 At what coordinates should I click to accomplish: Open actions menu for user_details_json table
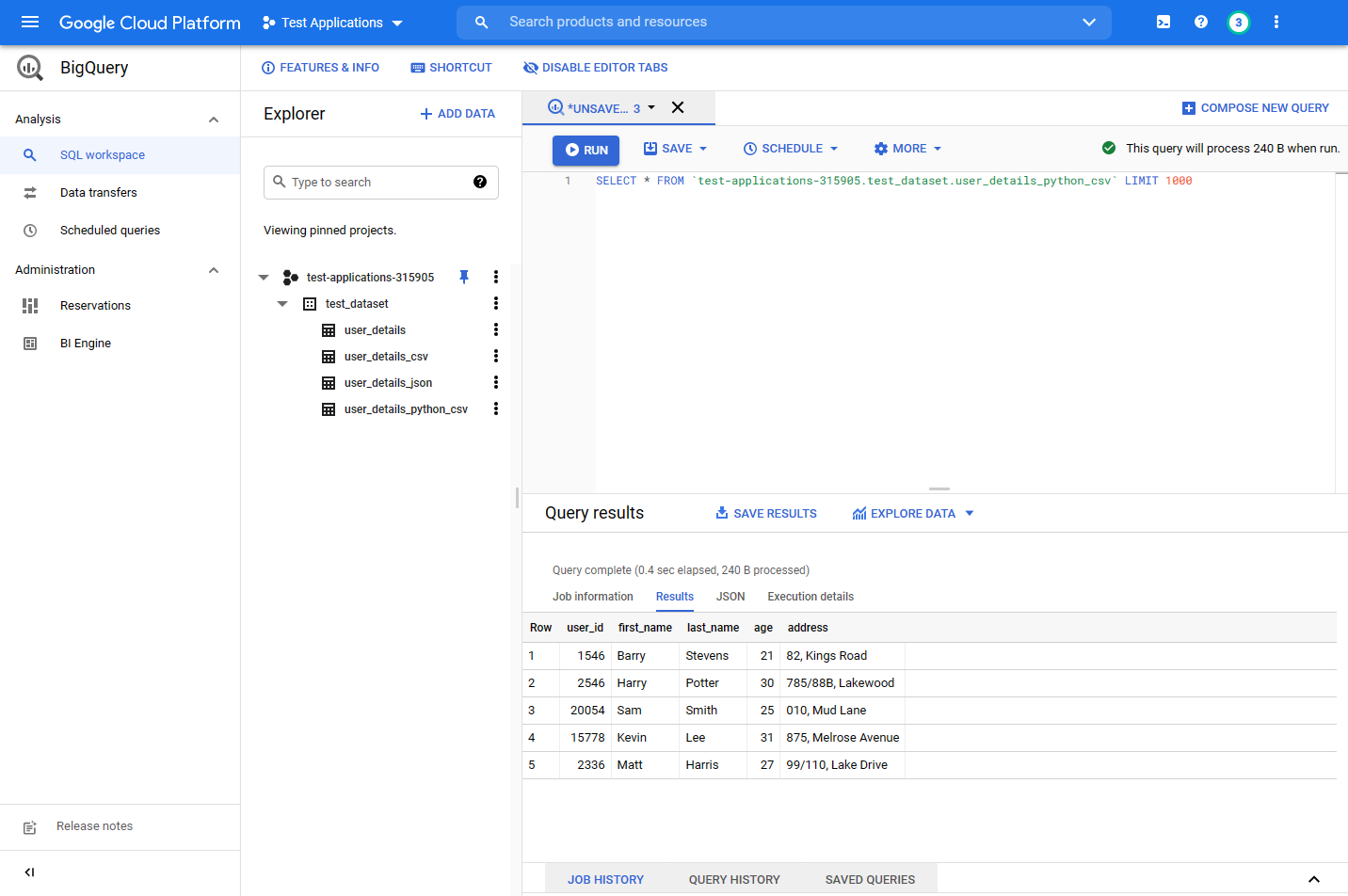496,383
